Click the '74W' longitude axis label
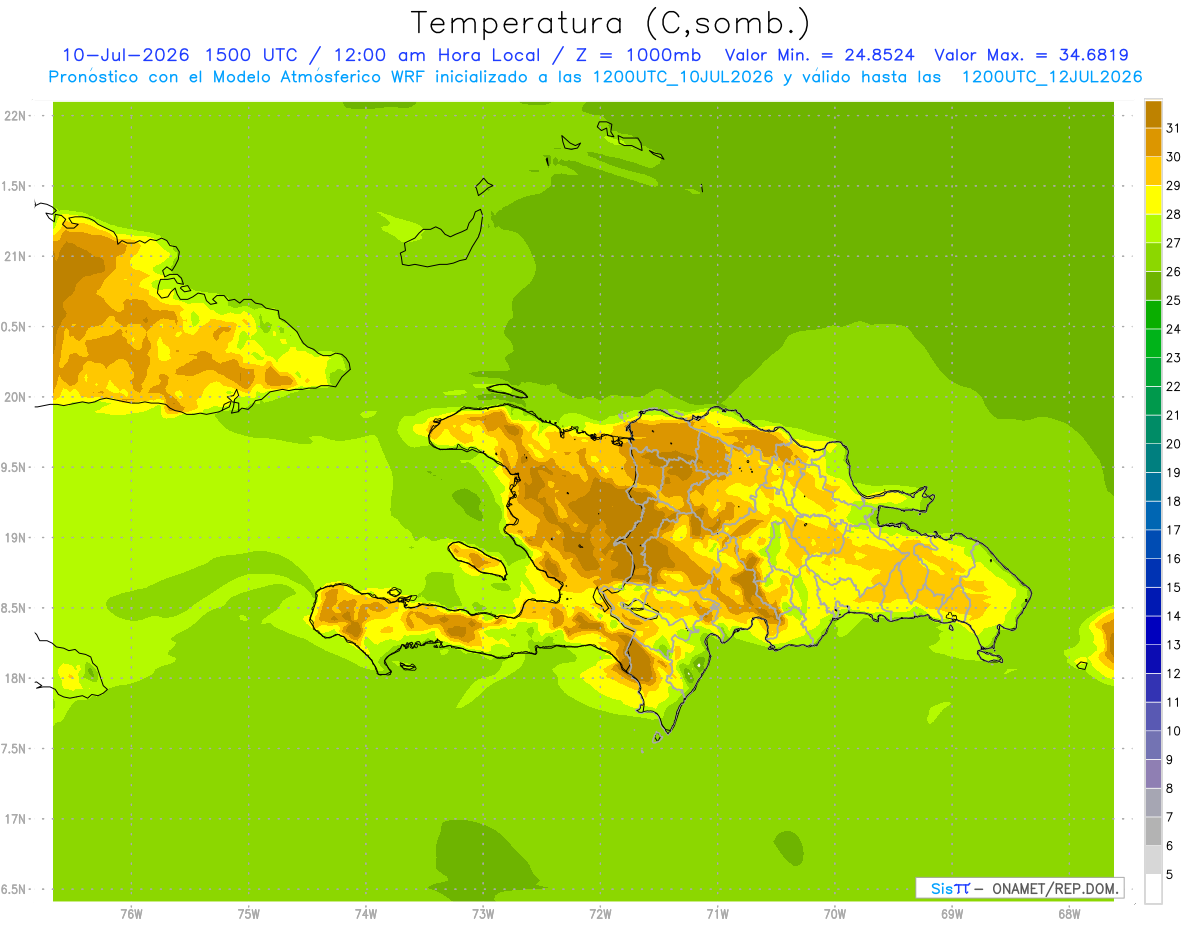Image resolution: width=1200 pixels, height=927 pixels. click(x=366, y=914)
